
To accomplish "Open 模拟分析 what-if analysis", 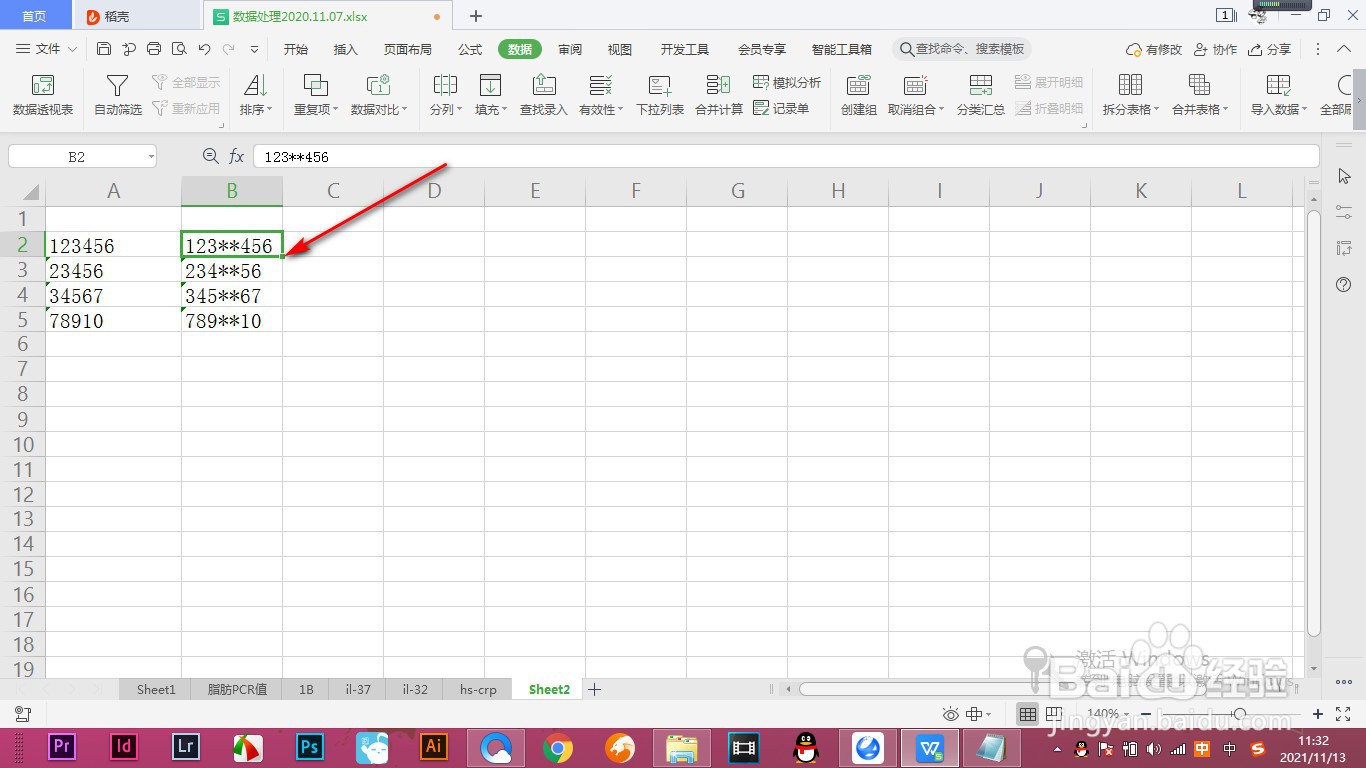I will (787, 83).
